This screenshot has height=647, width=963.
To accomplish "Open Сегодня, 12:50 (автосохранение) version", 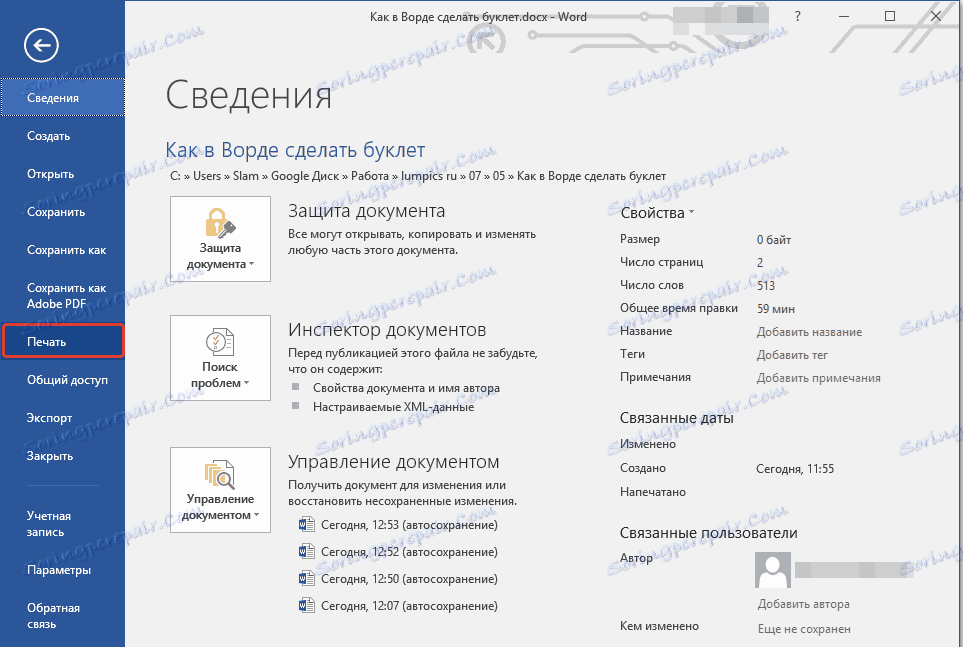I will coord(409,579).
